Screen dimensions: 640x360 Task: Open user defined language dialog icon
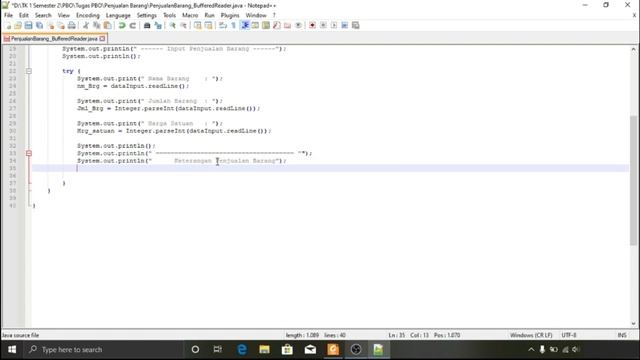point(255,25)
